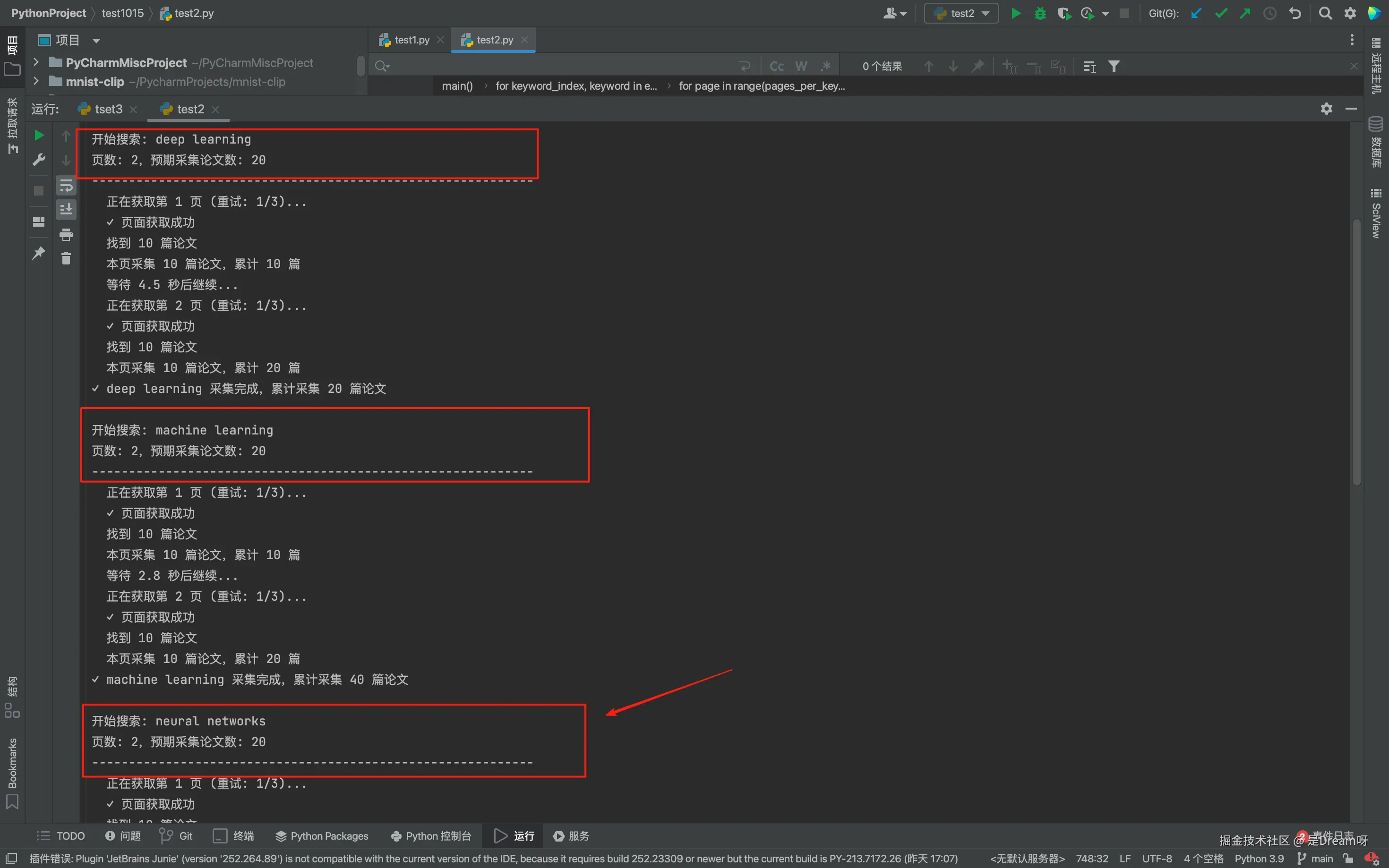
Task: Click the Git push arrow icon
Action: coord(1245,13)
